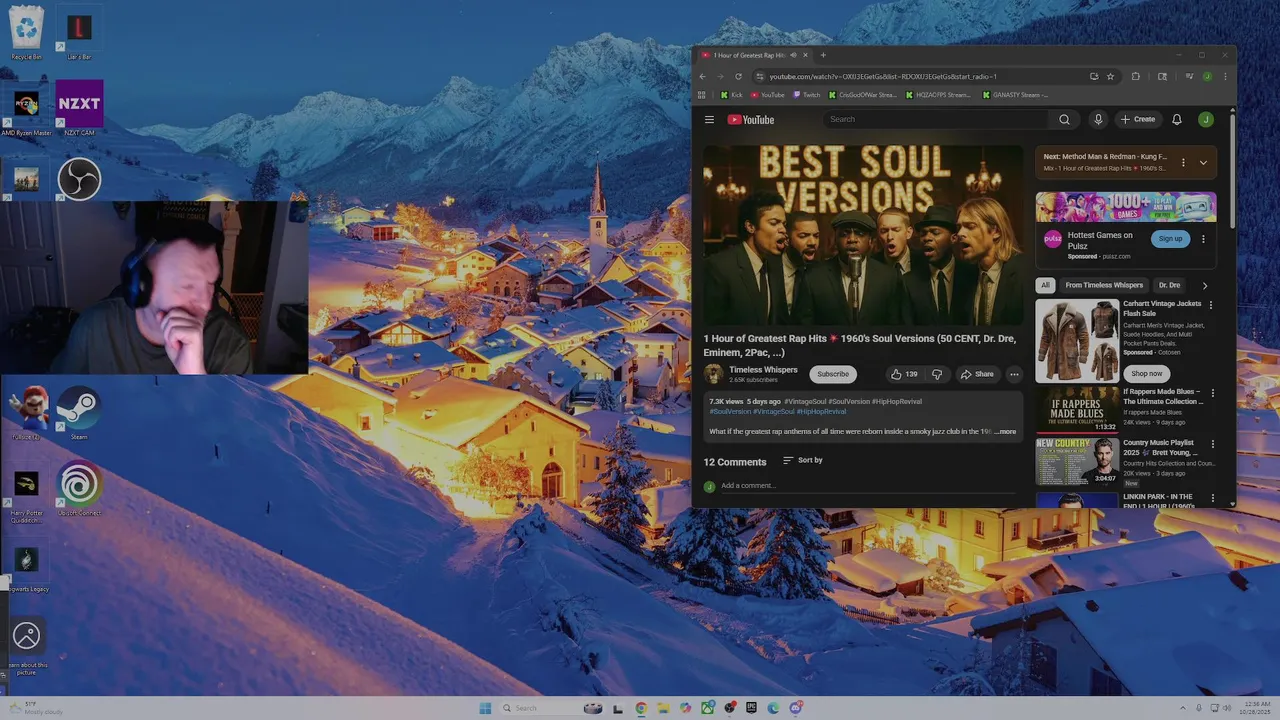Launch AMD Ryzen Master from desktop

pos(27,110)
